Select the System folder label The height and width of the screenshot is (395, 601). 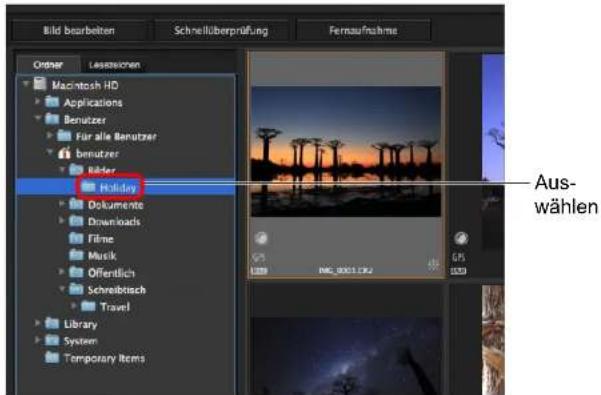(81, 341)
